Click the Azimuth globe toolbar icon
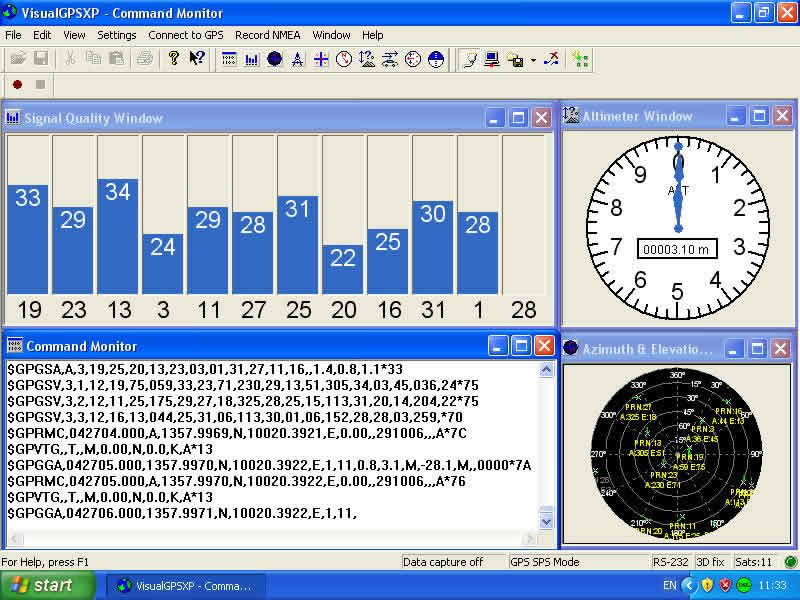800x600 pixels. [274, 59]
